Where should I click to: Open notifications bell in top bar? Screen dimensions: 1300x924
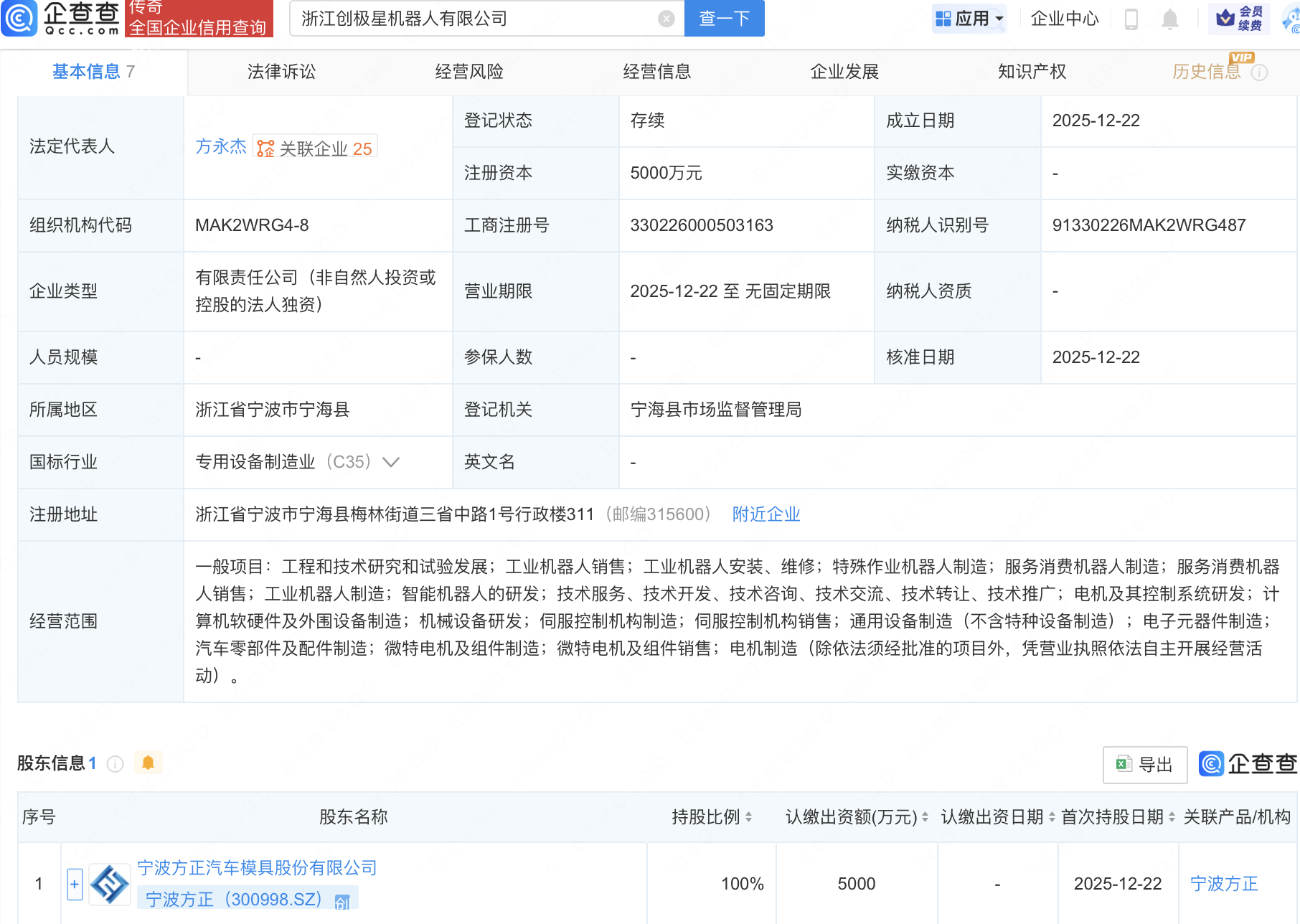(1169, 19)
